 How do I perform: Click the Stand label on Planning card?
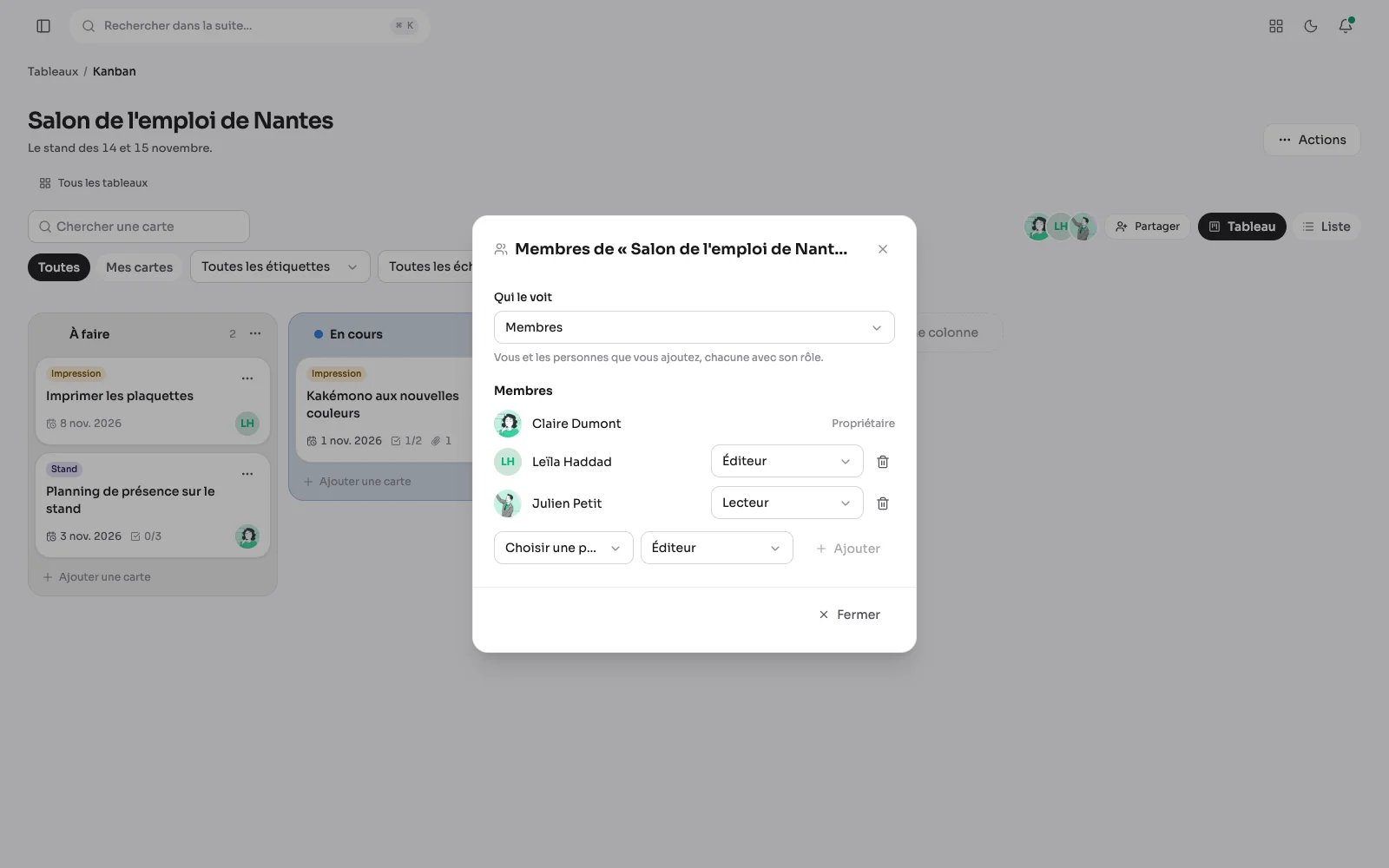[64, 470]
